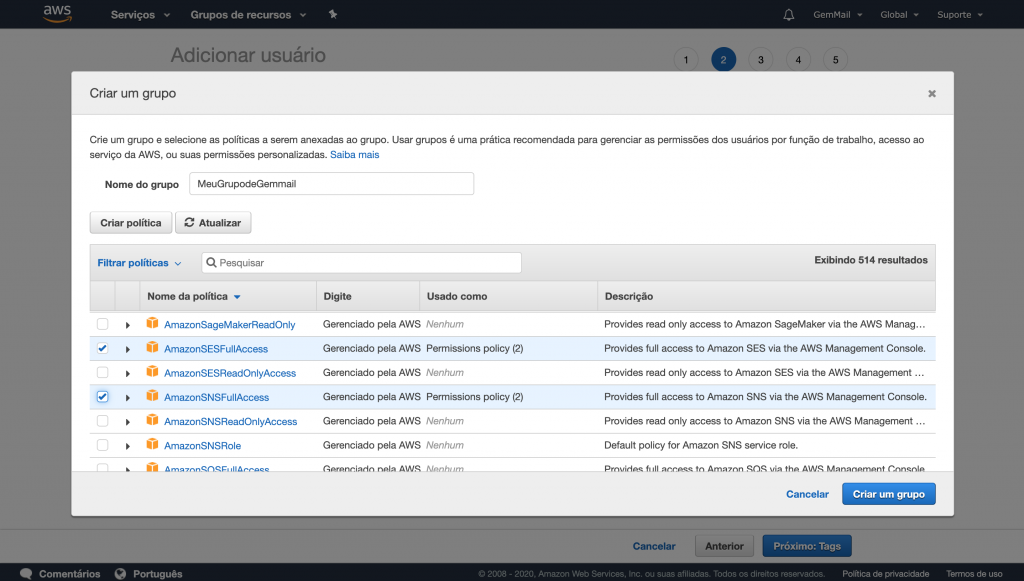
Task: Open the AWS home logo
Action: coord(57,14)
